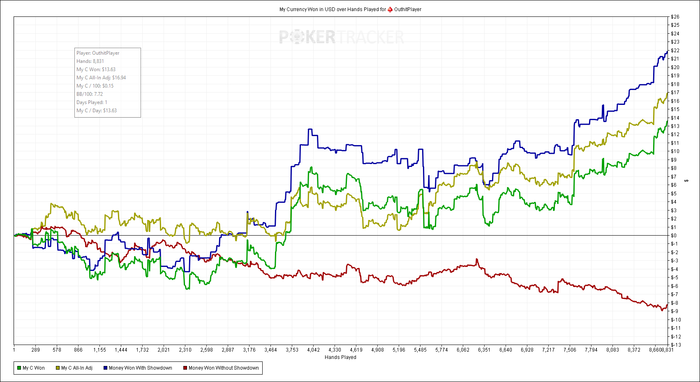
Task: Click 'My C / Day: $13.63' line
Action: [96, 110]
